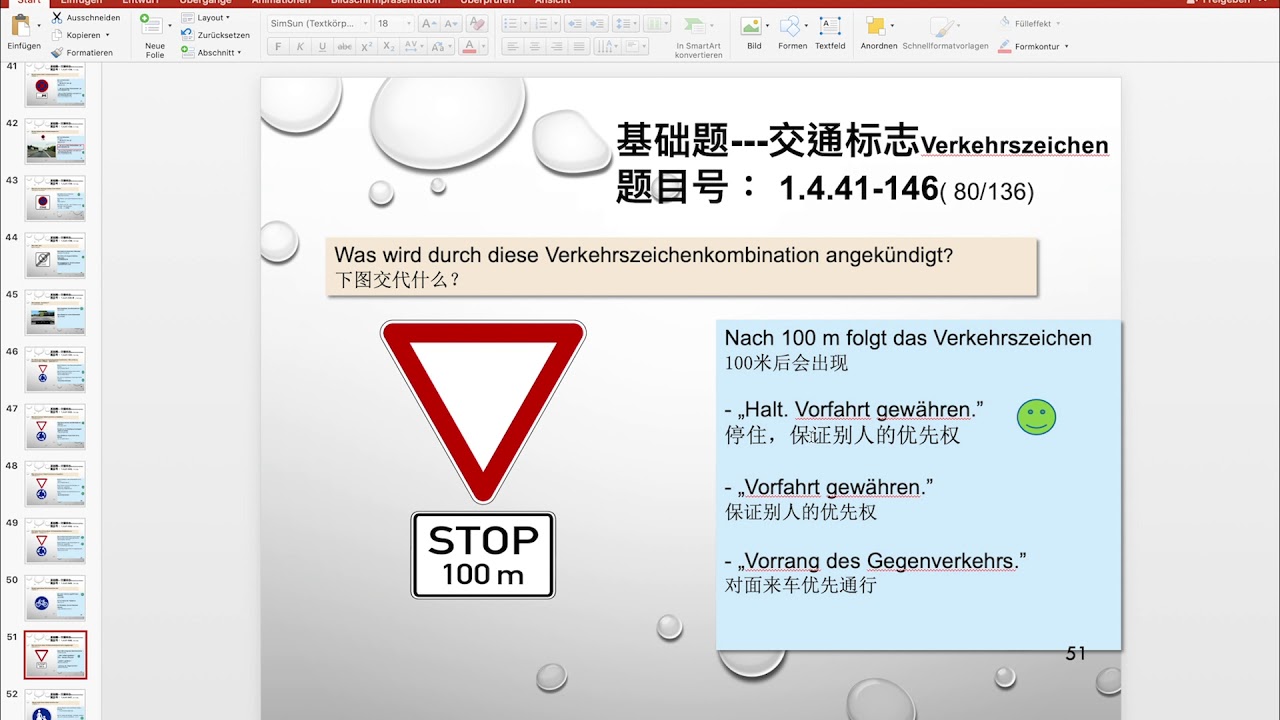Apply a bulleted list
Screen dimensions: 1280x720
point(511,23)
